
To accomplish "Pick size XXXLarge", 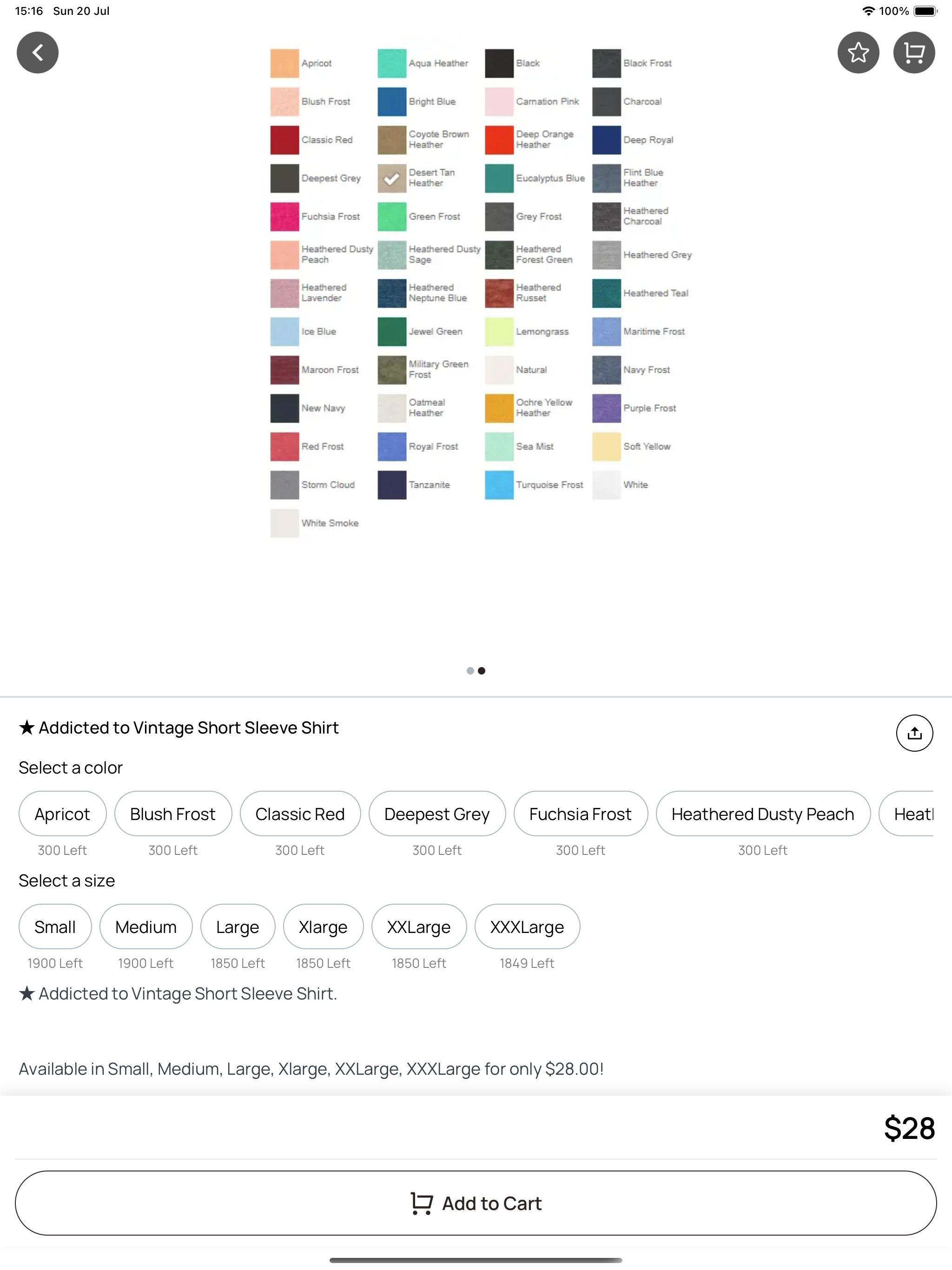I will pyautogui.click(x=527, y=926).
